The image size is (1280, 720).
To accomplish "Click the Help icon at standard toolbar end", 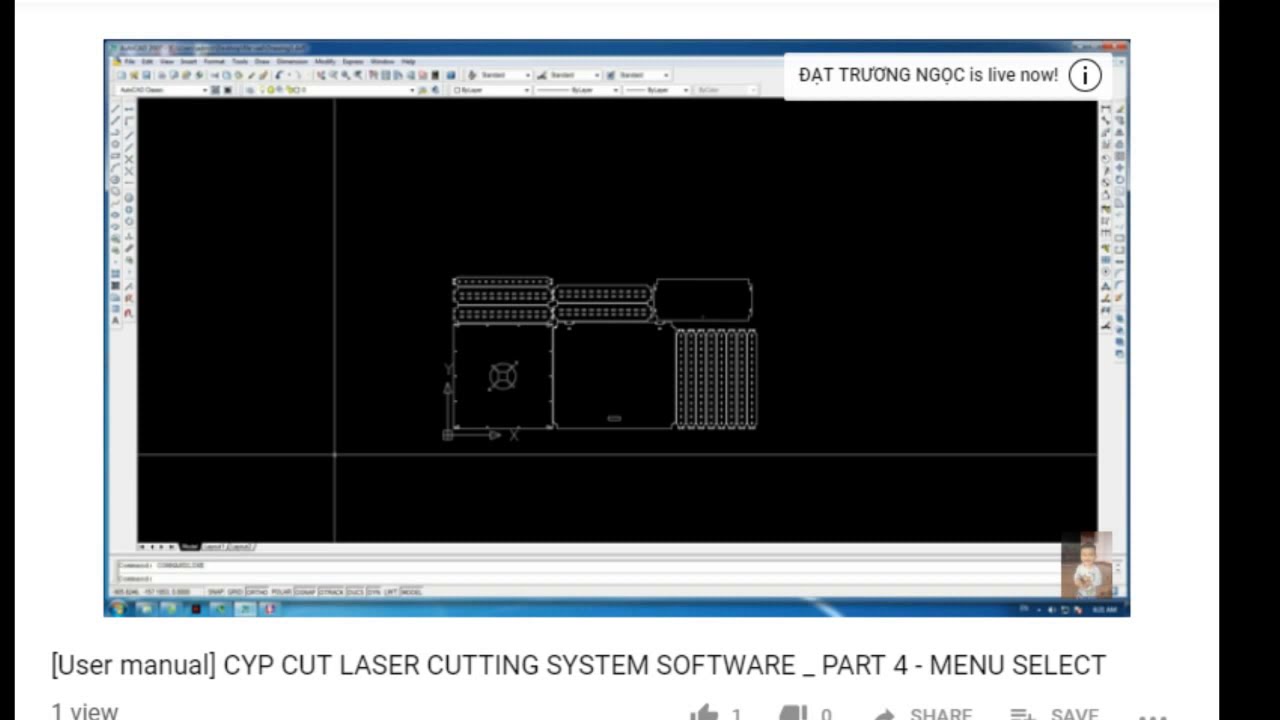I will click(450, 75).
